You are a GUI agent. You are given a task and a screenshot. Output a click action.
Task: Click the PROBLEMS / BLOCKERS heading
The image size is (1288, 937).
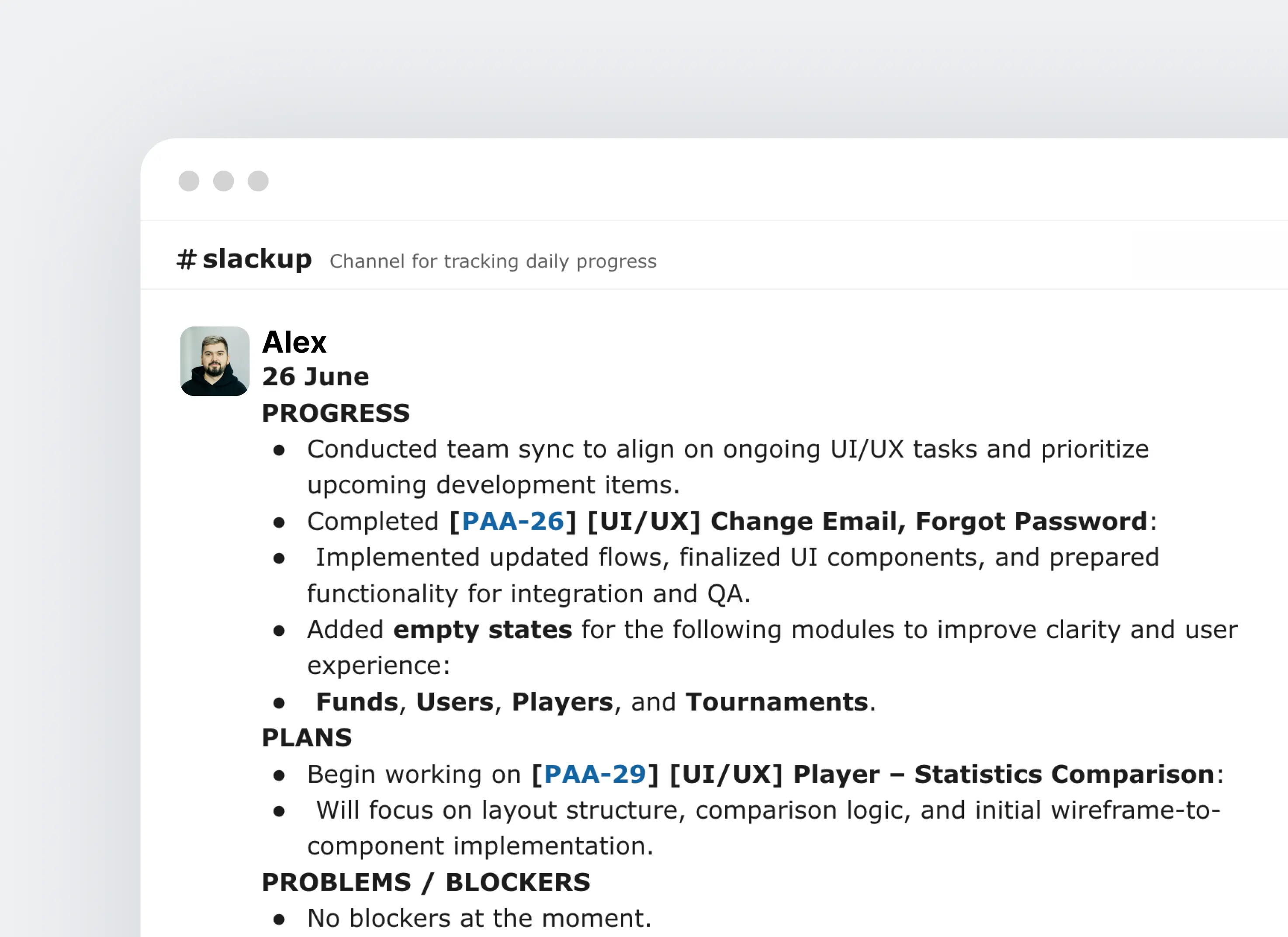pos(426,882)
